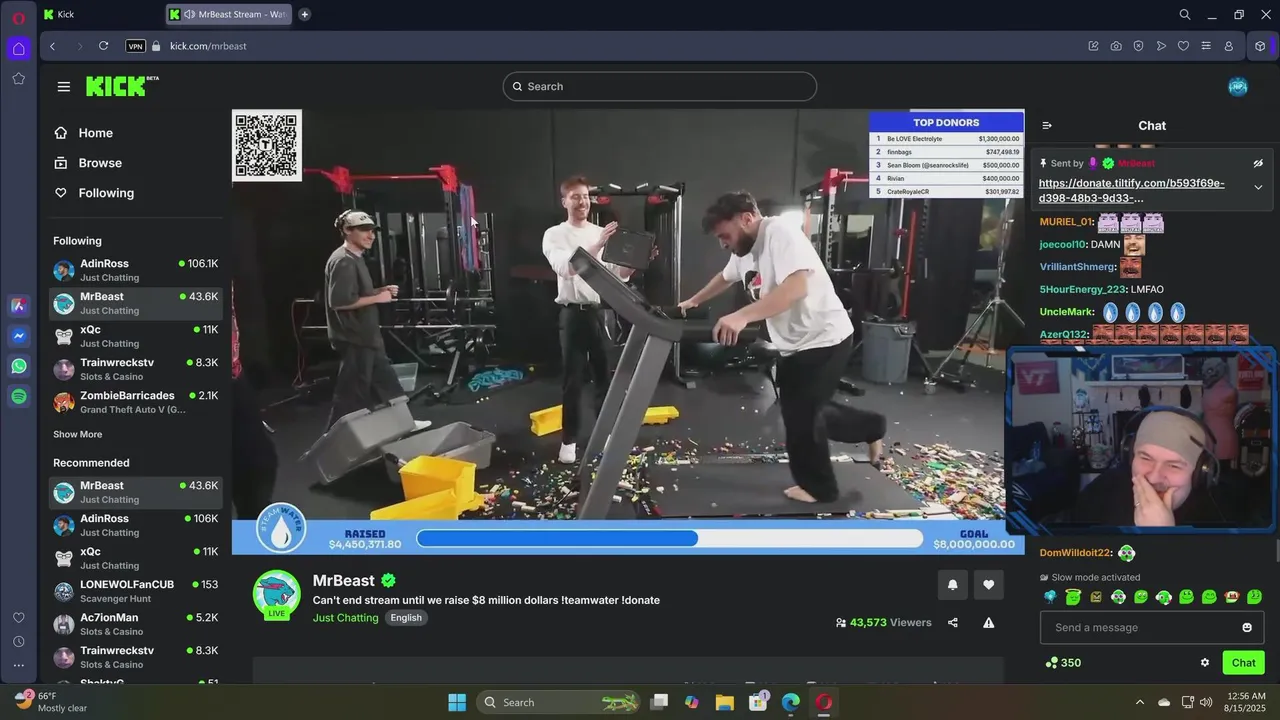The width and height of the screenshot is (1280, 720).
Task: Open browser tab search magnifier
Action: point(1184,14)
